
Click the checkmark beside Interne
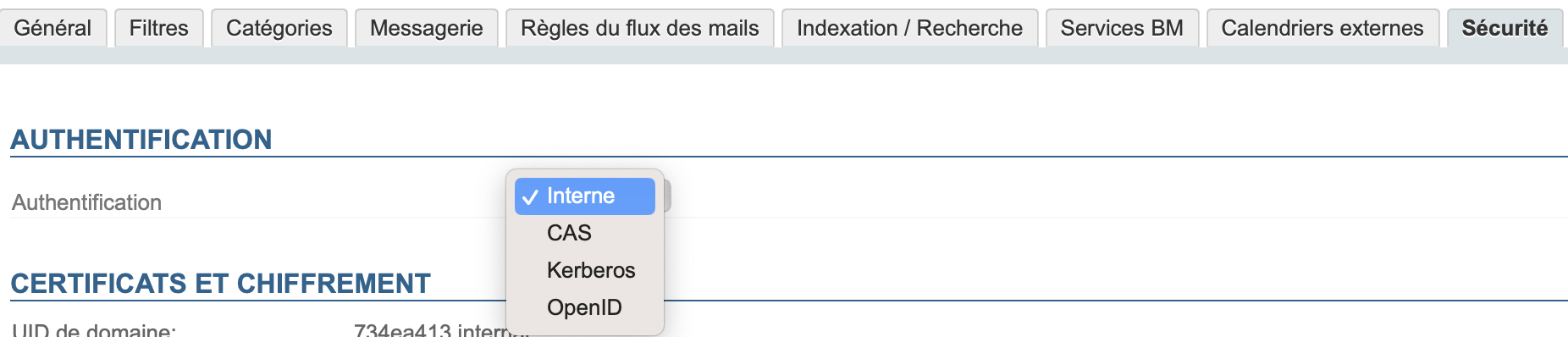[x=531, y=197]
